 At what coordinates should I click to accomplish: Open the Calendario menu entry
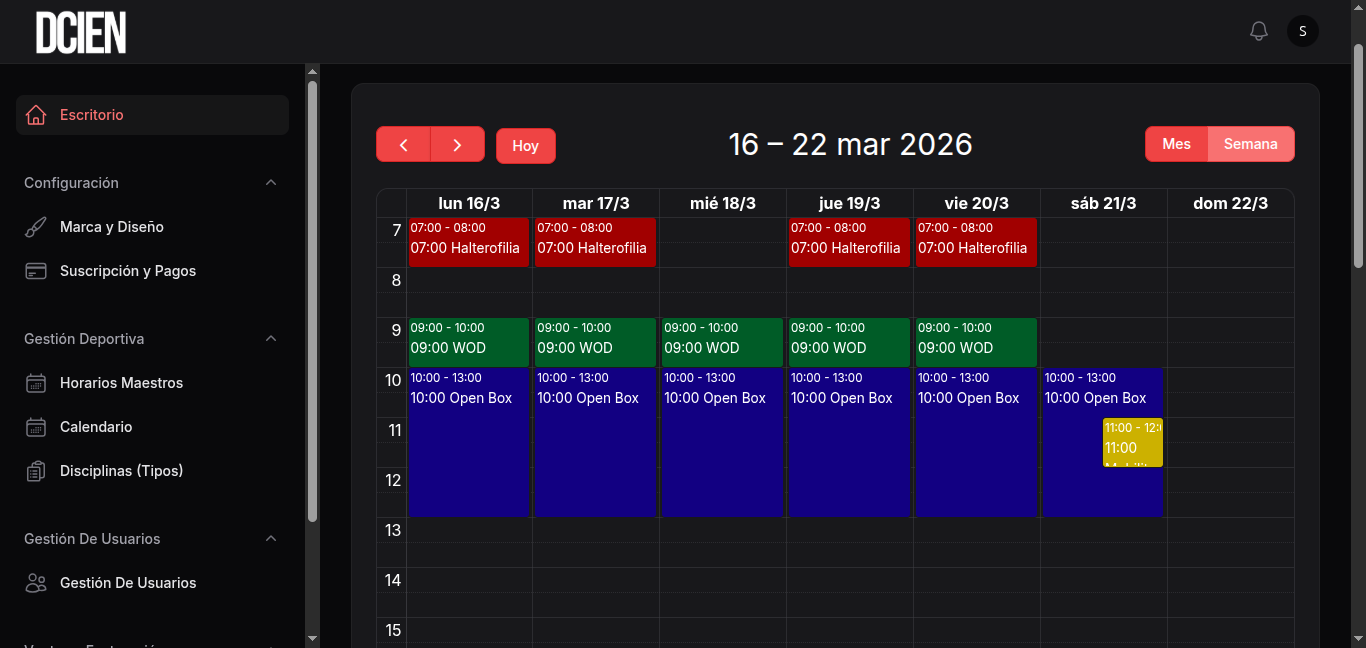click(97, 427)
